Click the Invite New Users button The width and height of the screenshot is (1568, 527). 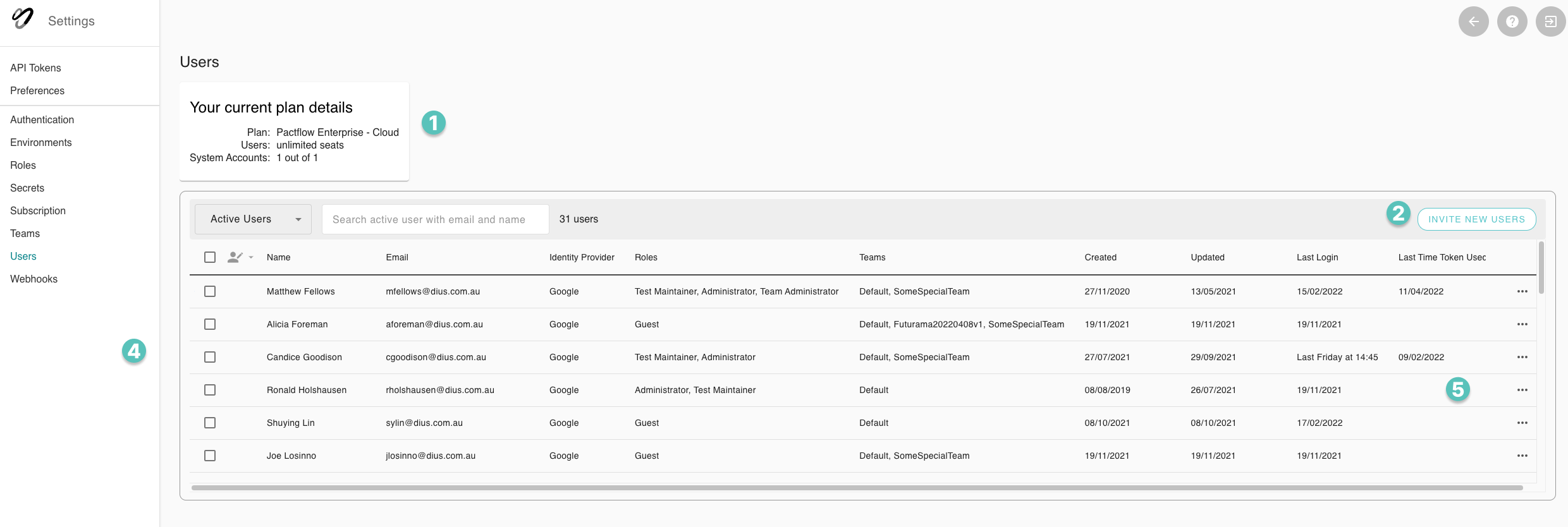(x=1476, y=219)
